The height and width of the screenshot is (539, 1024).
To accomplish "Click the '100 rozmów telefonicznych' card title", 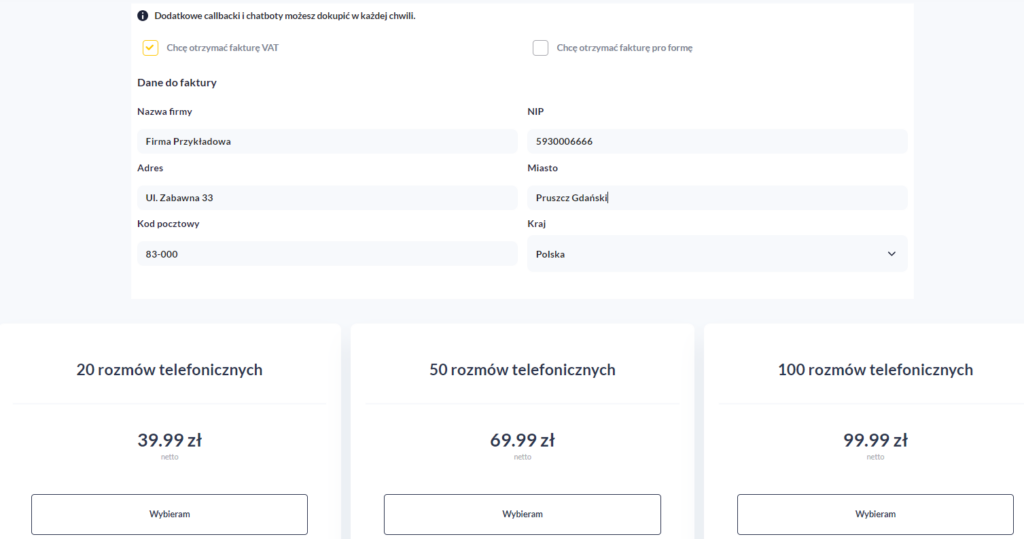I will point(875,370).
